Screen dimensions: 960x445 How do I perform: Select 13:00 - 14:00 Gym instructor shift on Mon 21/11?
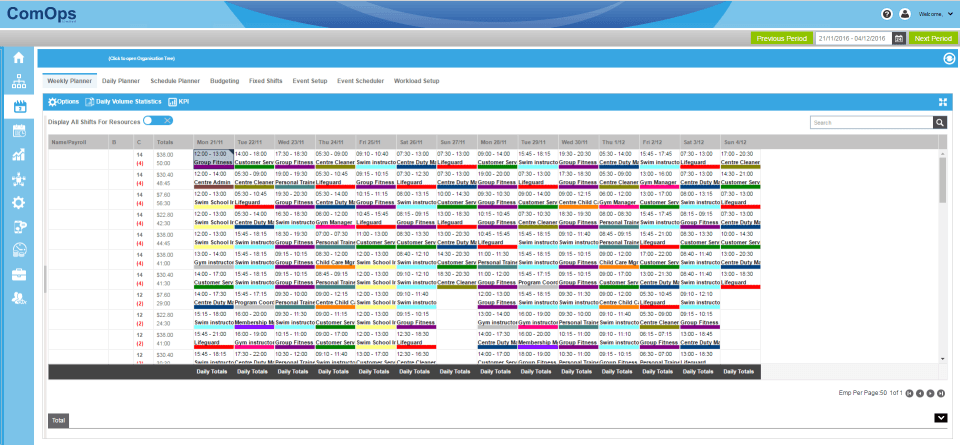pos(213,259)
